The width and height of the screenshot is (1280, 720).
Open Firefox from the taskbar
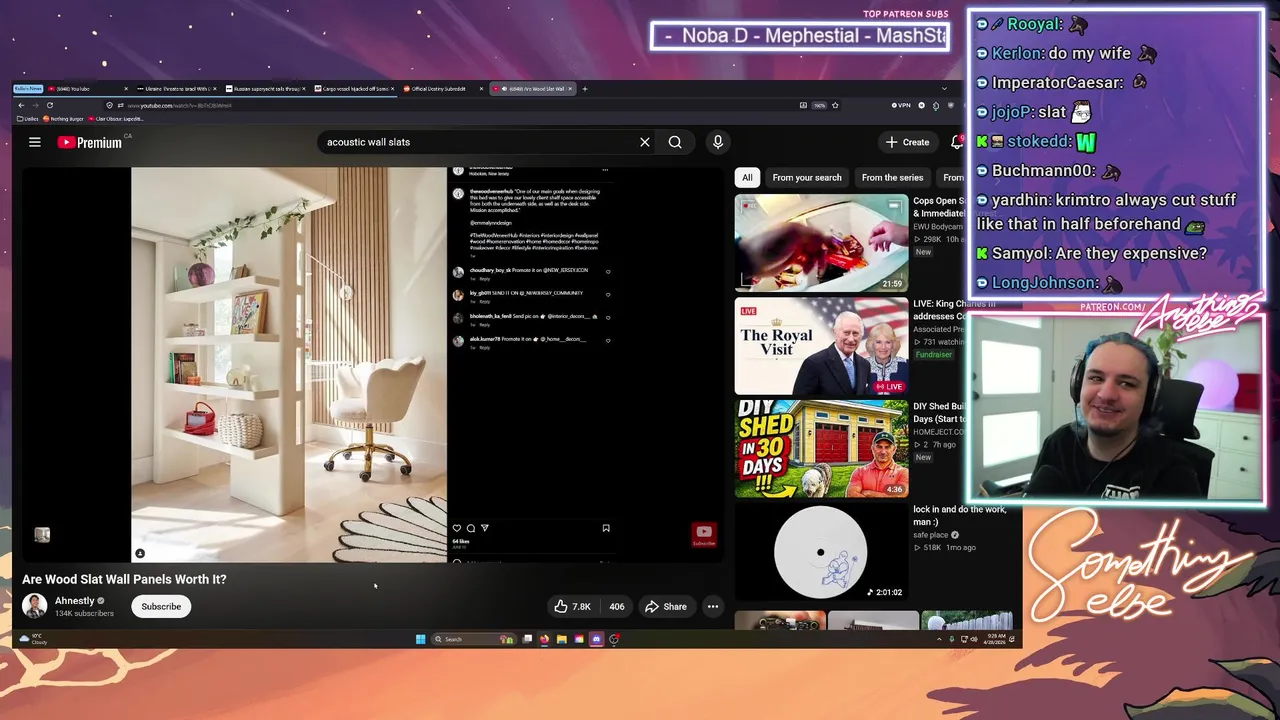[544, 639]
